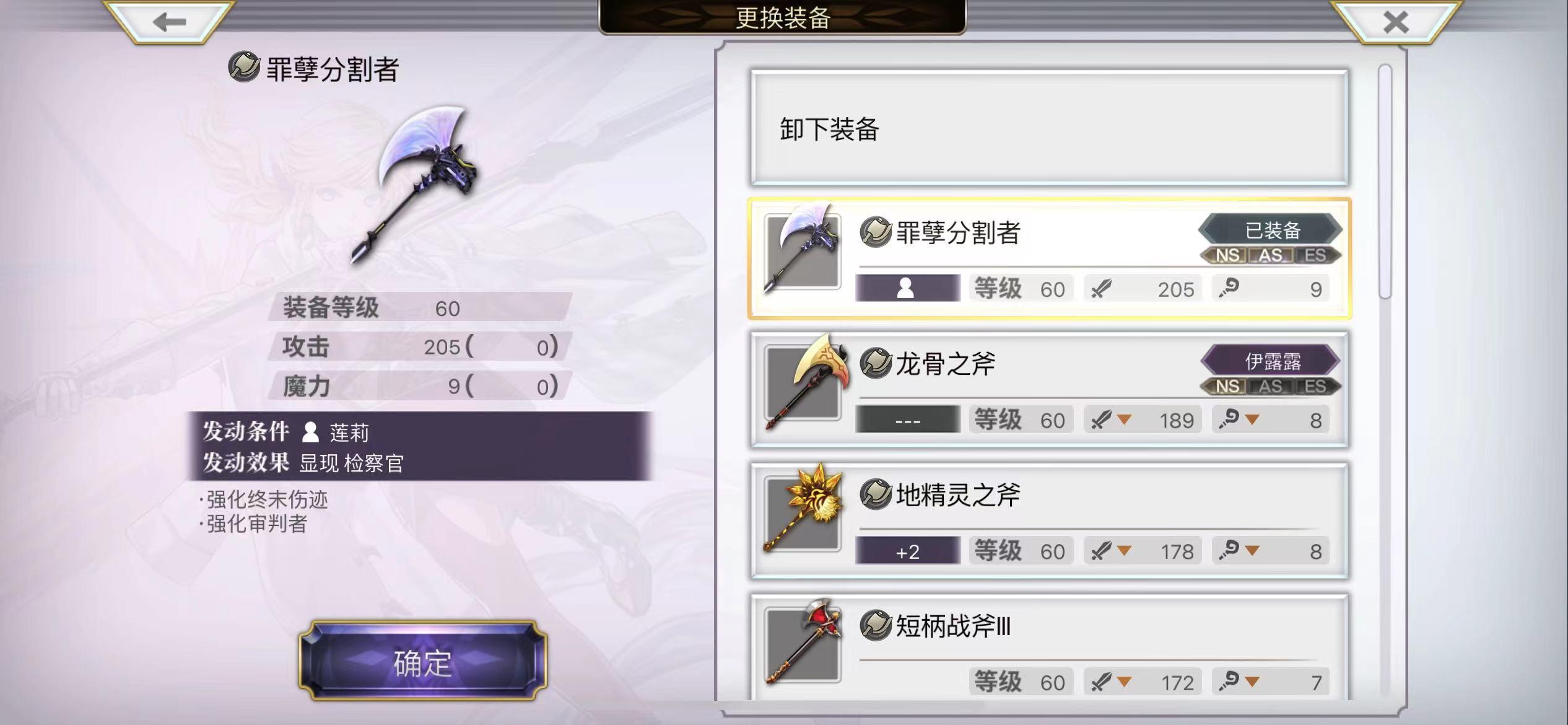Click the equipment list scrollbar
This screenshot has width=1568, height=725.
(x=1385, y=183)
